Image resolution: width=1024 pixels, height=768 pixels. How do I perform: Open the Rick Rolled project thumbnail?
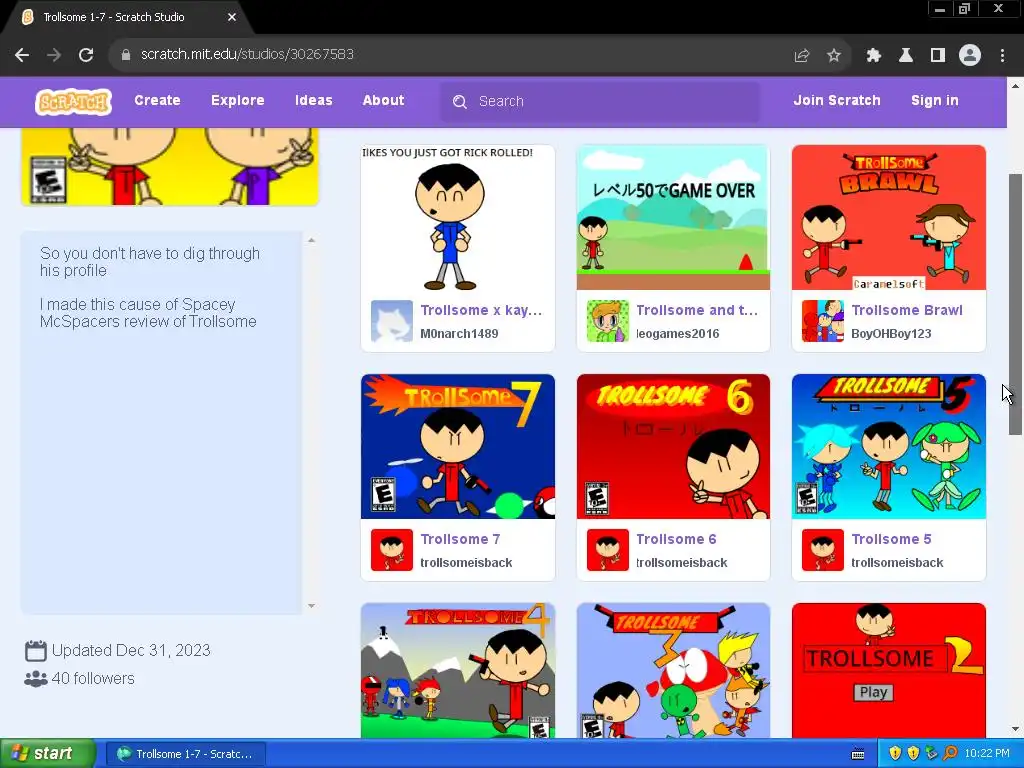(x=458, y=217)
